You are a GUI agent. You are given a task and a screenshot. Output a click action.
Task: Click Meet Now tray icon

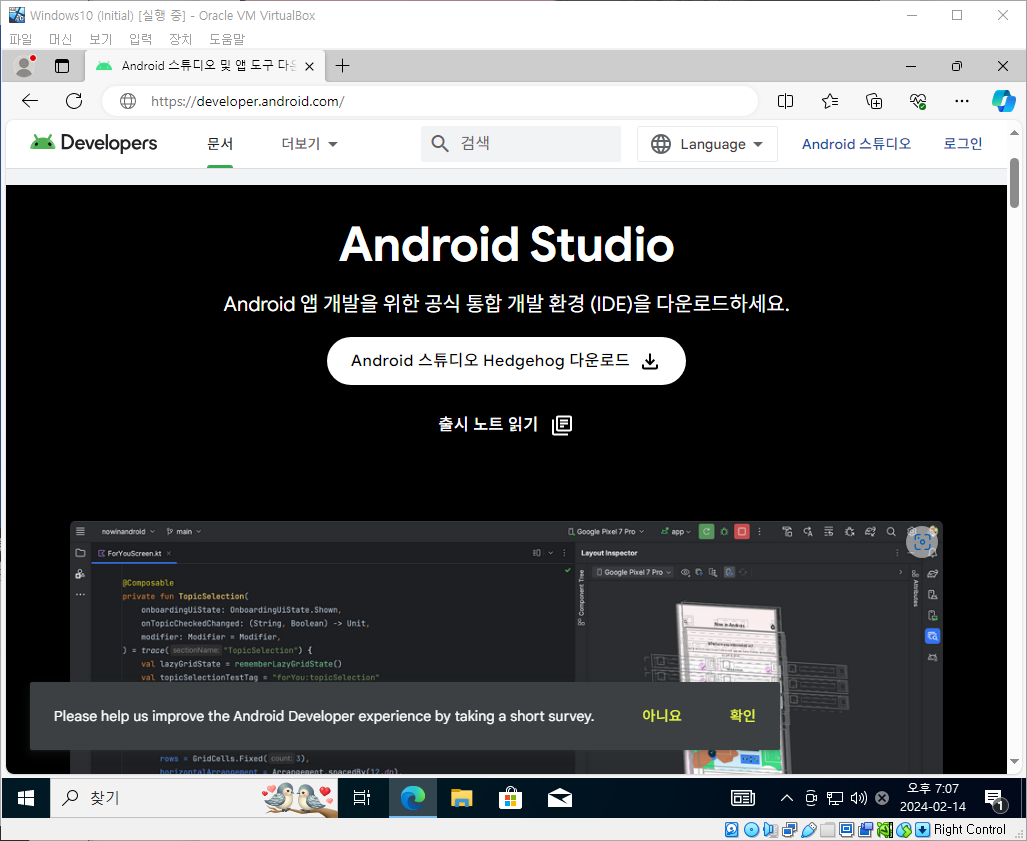[x=811, y=798]
